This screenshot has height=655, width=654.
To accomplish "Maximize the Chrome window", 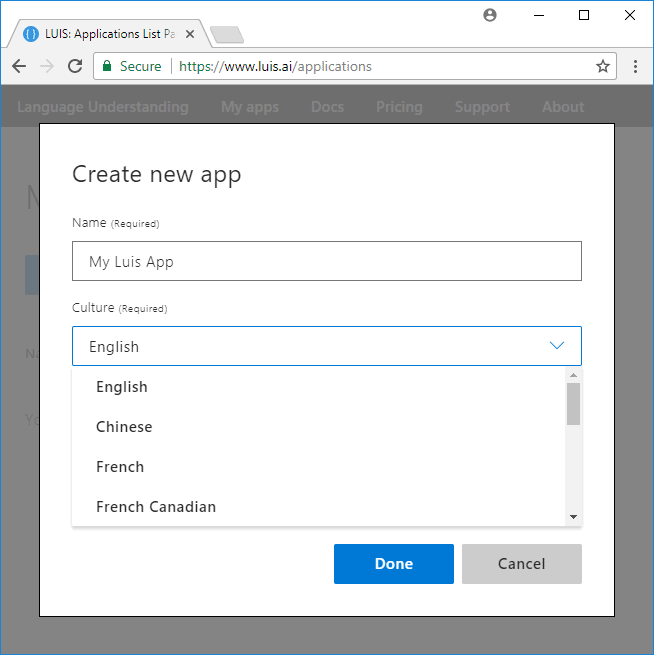I will [584, 15].
